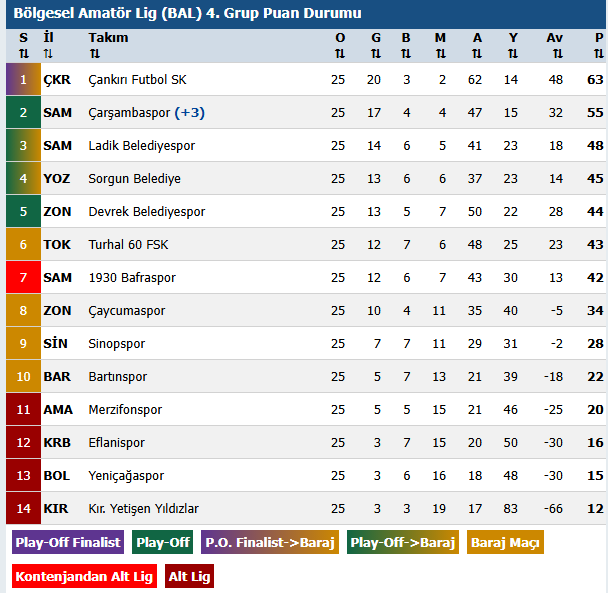Sort by city (İl) column arrows

(x=49, y=54)
